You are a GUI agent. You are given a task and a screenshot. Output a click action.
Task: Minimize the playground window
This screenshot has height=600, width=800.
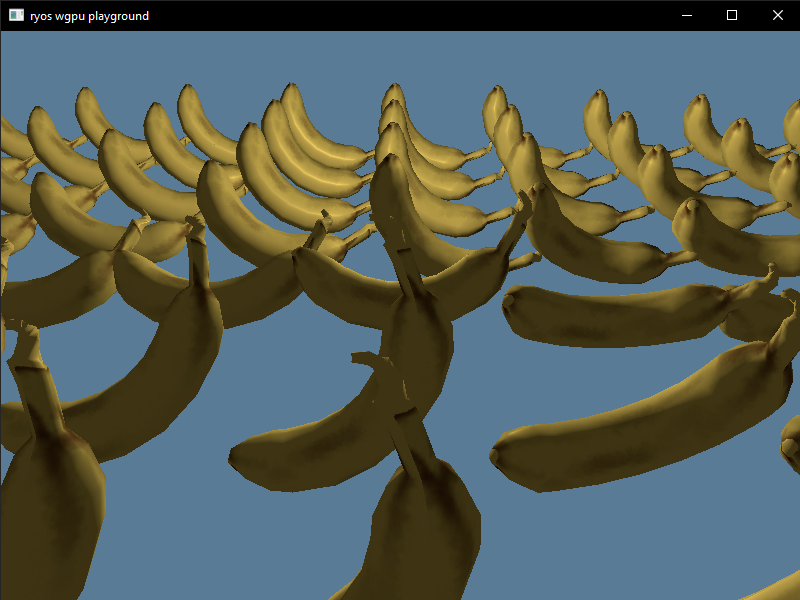click(x=686, y=15)
